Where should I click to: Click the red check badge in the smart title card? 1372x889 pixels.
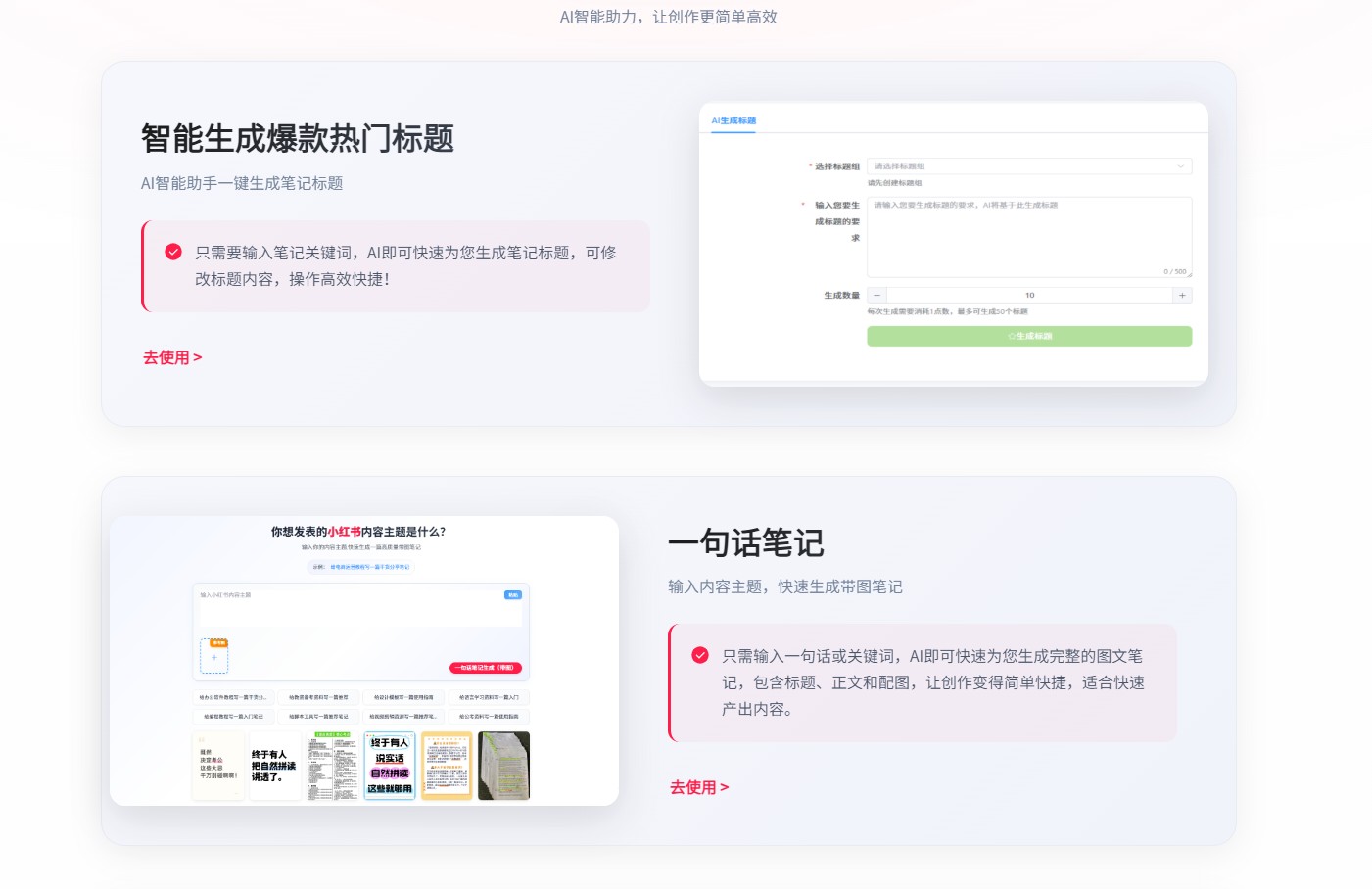click(x=173, y=252)
